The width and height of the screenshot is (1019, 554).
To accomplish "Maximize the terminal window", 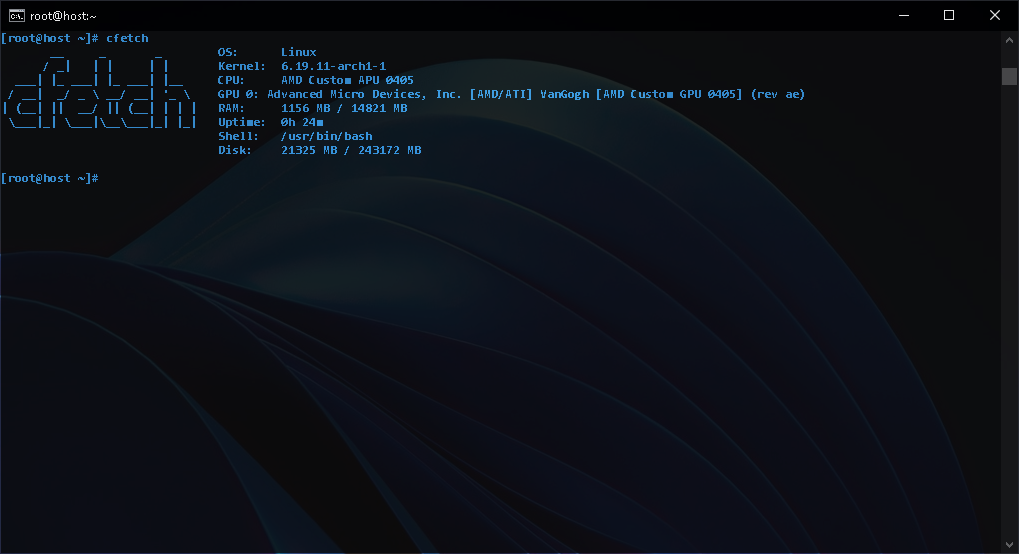I will (949, 15).
